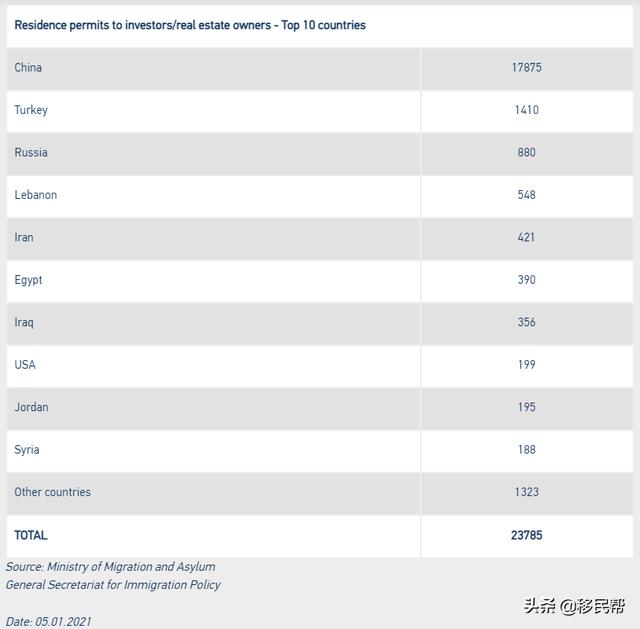
Task: Click the Jordan country cell
Action: [x=31, y=408]
